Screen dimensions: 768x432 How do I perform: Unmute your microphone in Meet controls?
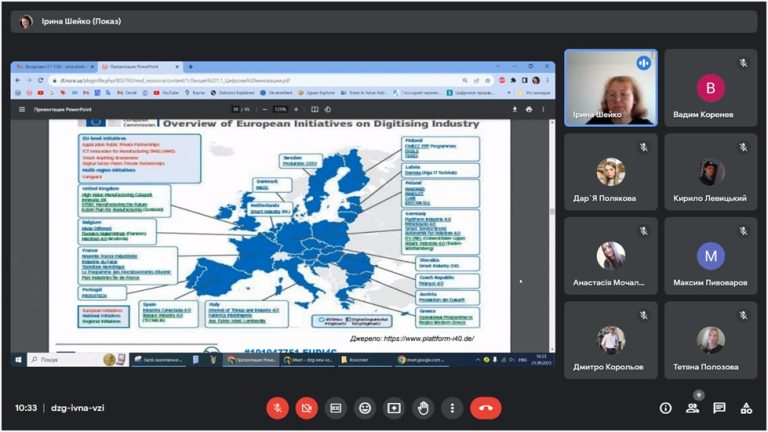point(277,408)
